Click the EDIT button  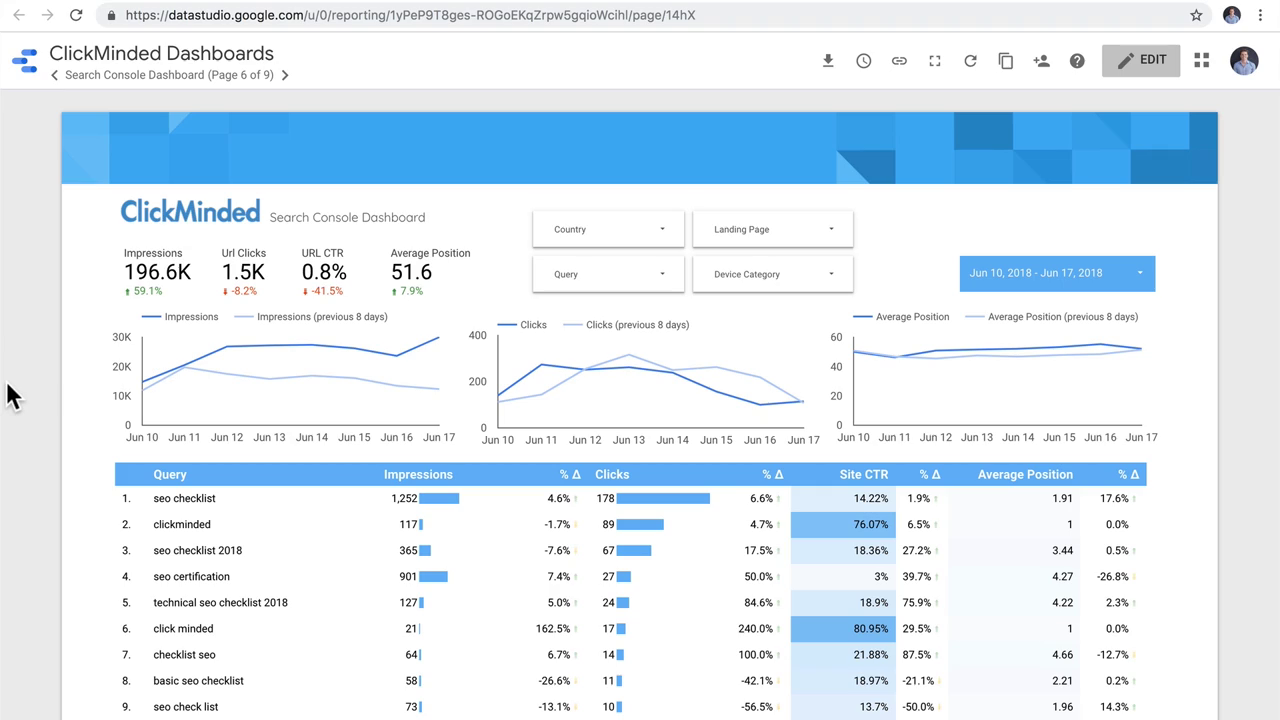pos(1141,60)
